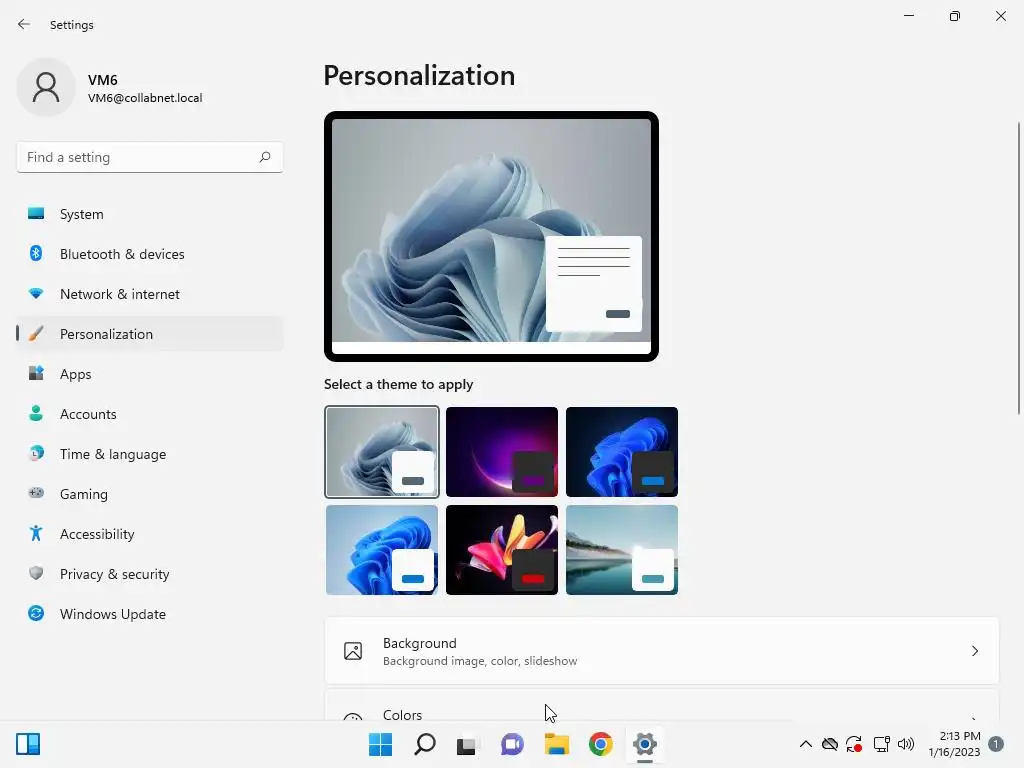This screenshot has height=768, width=1024.
Task: Open the network status tray icon
Action: pyautogui.click(x=882, y=744)
